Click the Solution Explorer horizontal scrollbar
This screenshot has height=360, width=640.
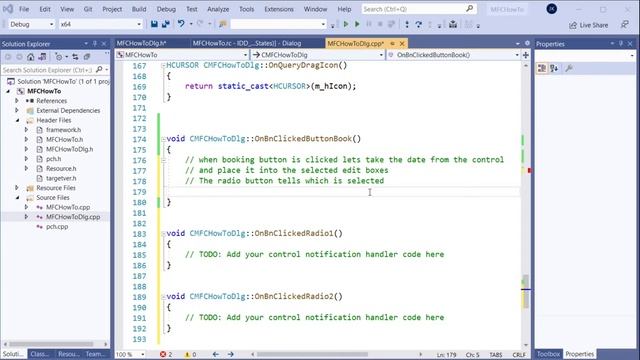(51, 344)
